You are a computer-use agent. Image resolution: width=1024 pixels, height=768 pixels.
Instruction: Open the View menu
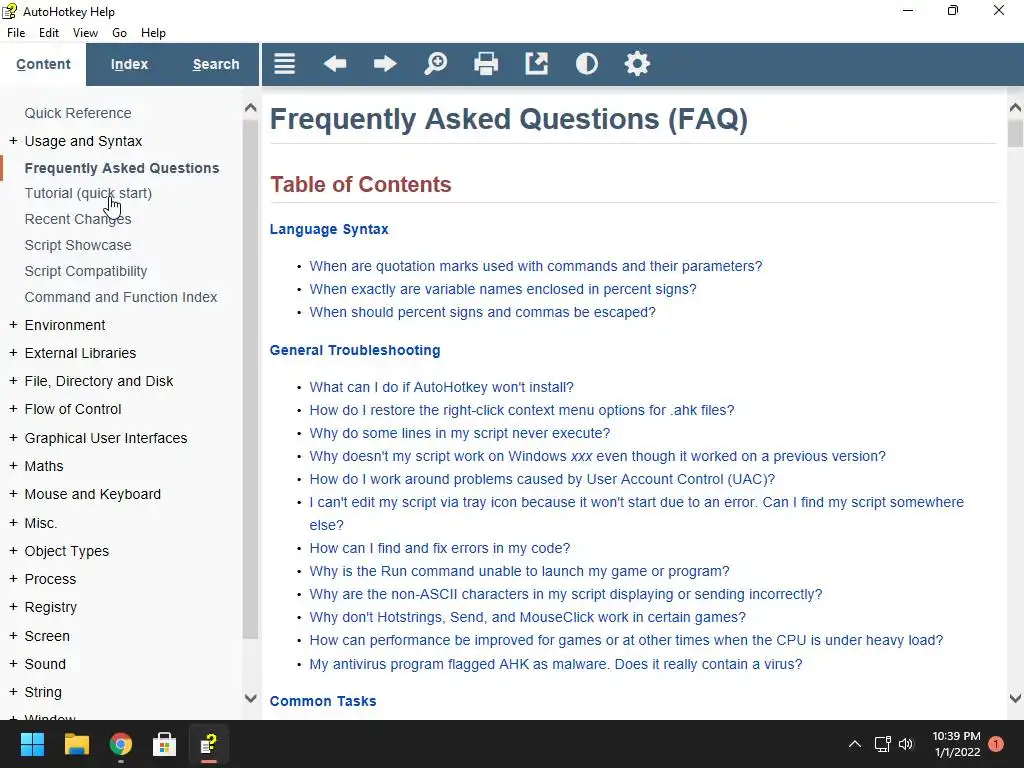point(85,33)
